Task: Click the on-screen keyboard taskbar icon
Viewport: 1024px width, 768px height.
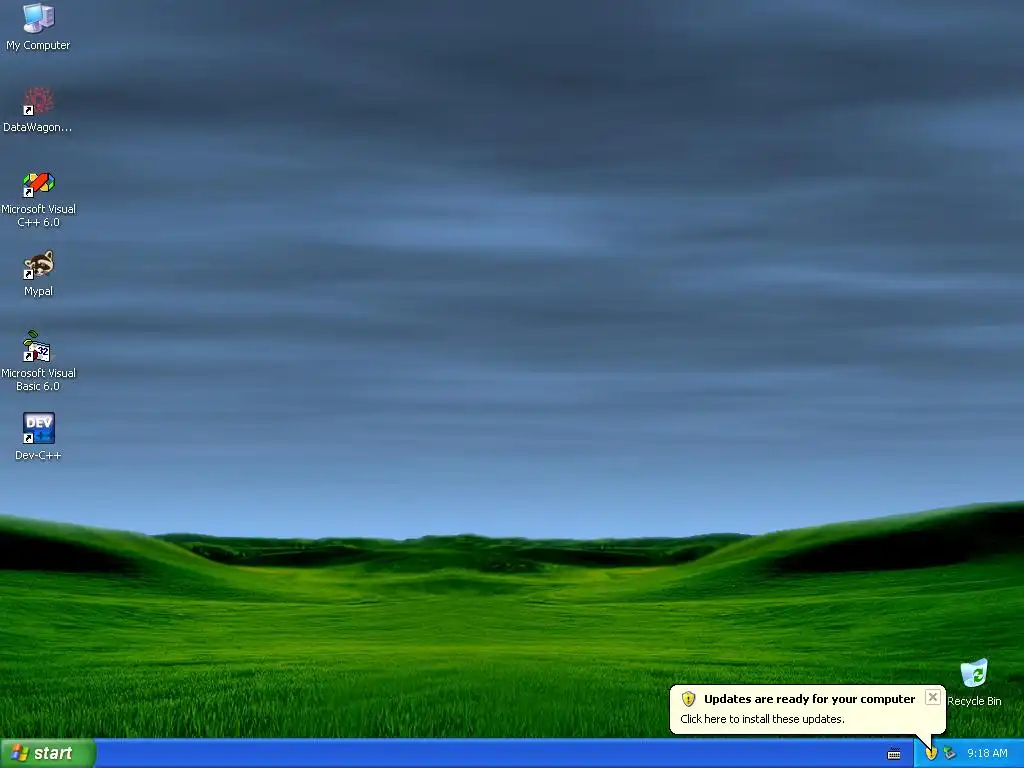Action: [894, 754]
